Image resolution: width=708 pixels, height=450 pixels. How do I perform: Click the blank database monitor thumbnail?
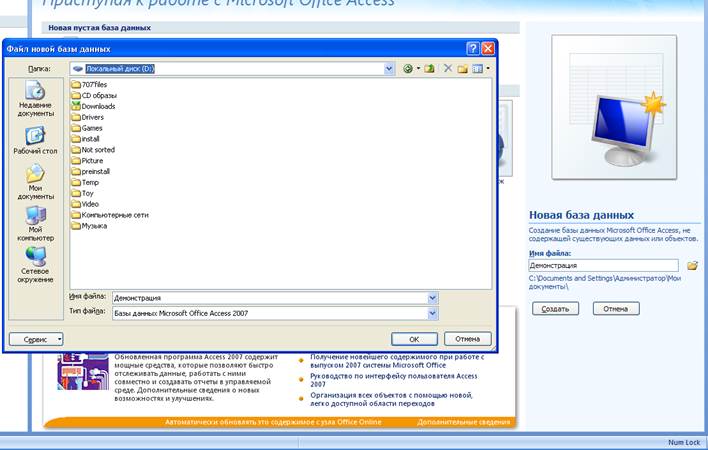tap(614, 107)
